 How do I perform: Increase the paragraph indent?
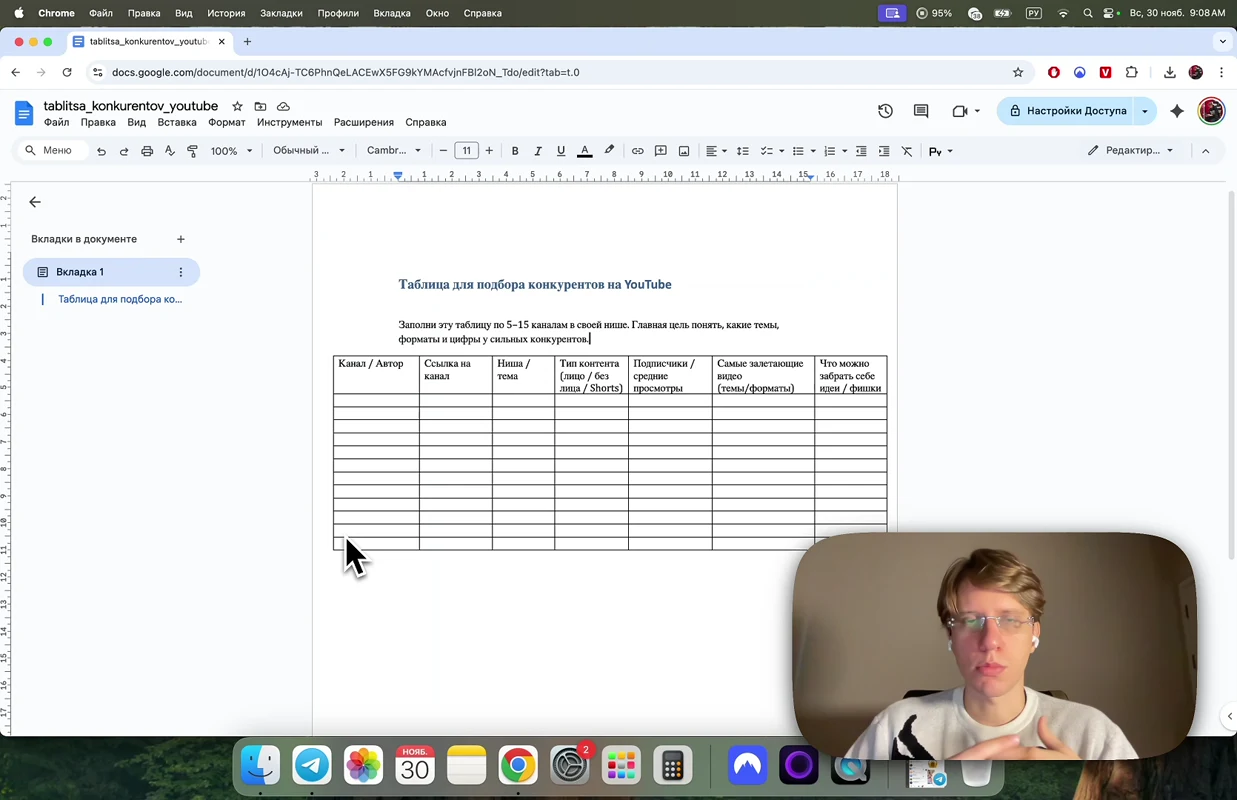click(884, 151)
